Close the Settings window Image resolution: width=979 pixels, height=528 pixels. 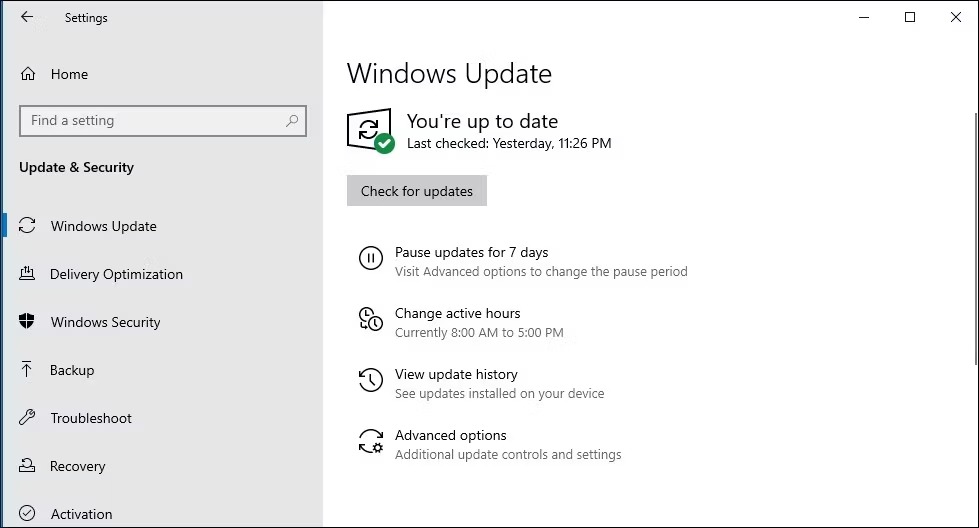(x=956, y=17)
